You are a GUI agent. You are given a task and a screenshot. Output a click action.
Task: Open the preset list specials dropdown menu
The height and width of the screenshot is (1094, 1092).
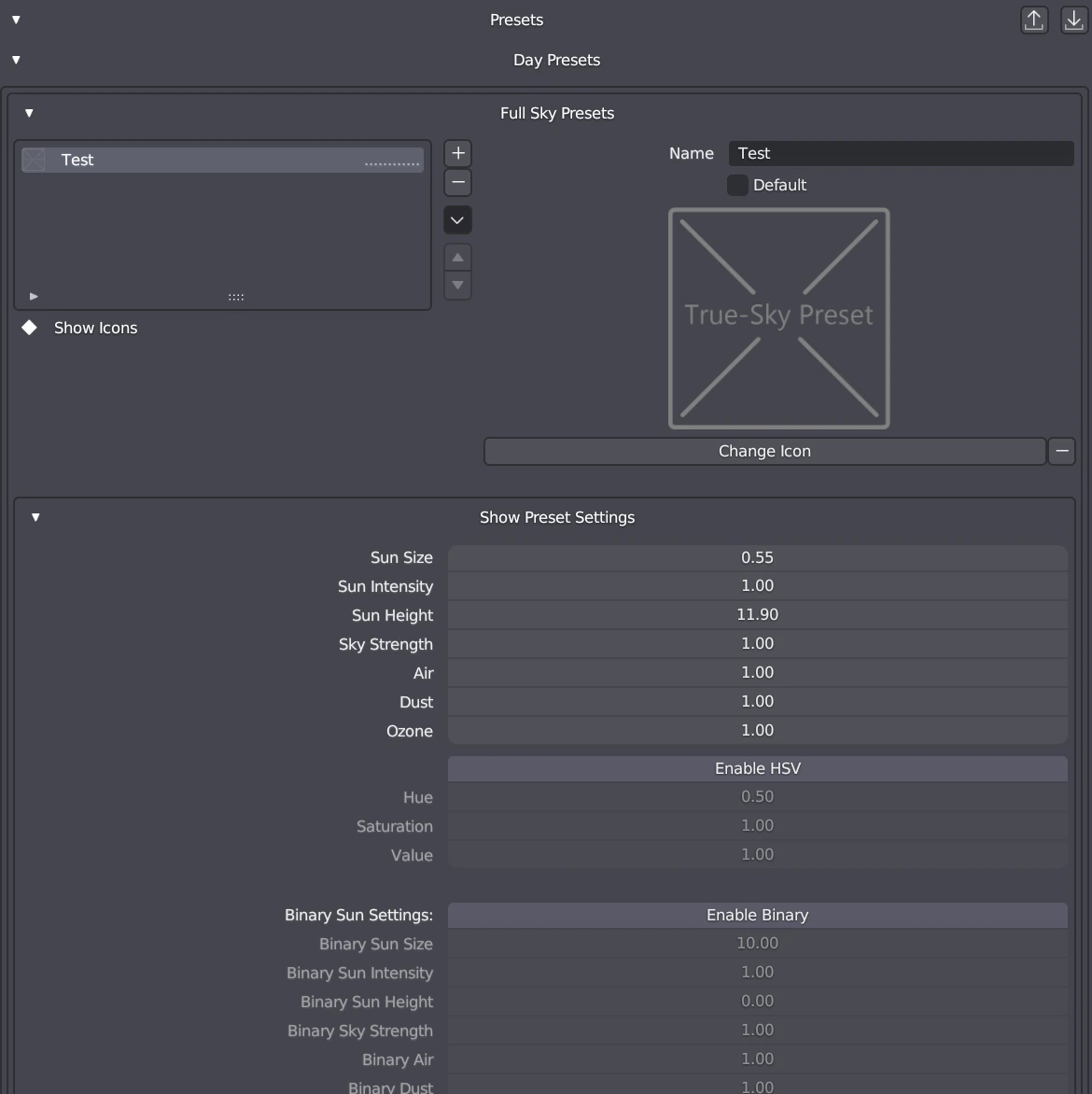pyautogui.click(x=457, y=220)
